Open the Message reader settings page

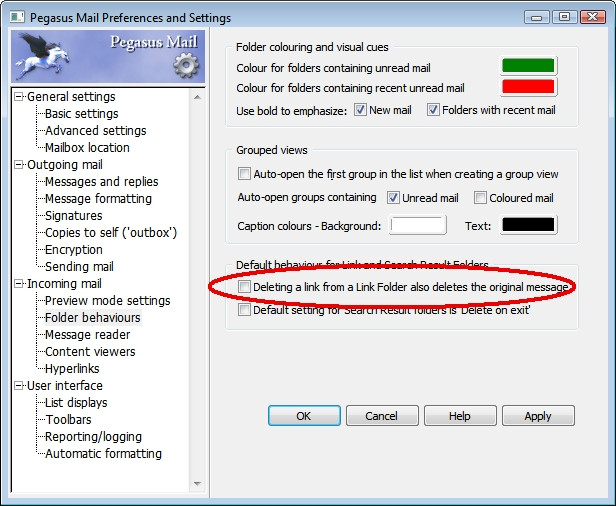click(87, 335)
